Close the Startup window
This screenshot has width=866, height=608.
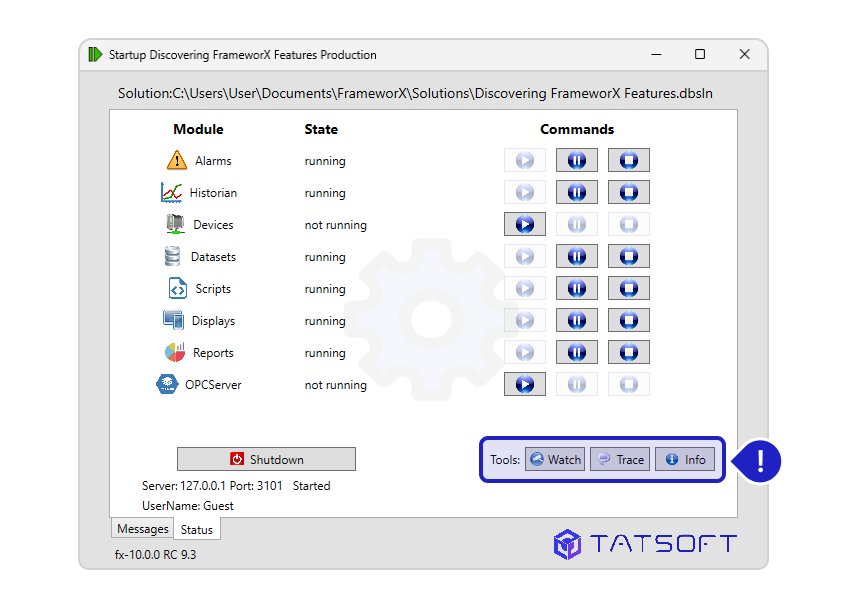click(x=744, y=54)
